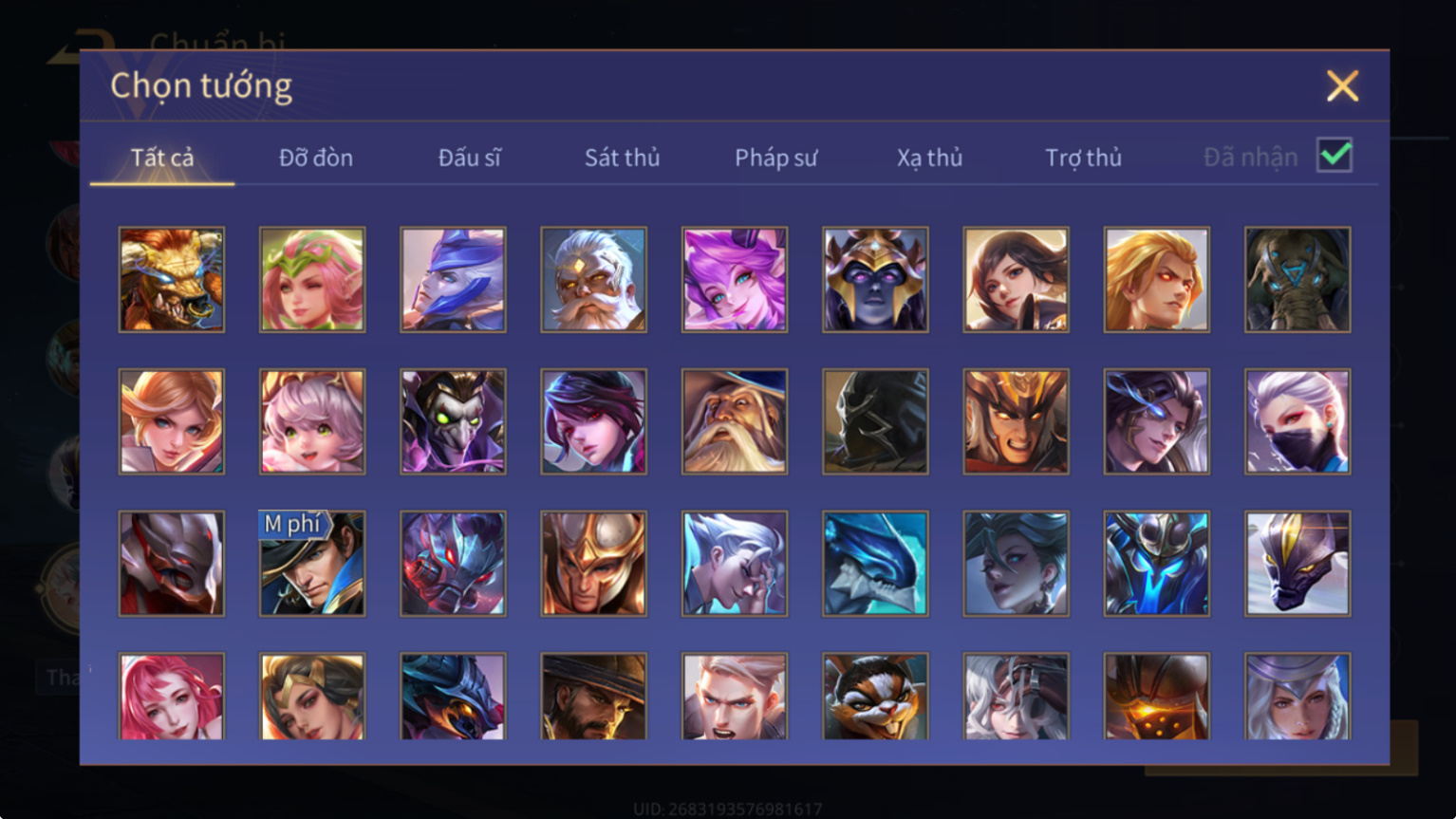
Task: Close the Chọn tướng dialog
Action: [x=1342, y=86]
